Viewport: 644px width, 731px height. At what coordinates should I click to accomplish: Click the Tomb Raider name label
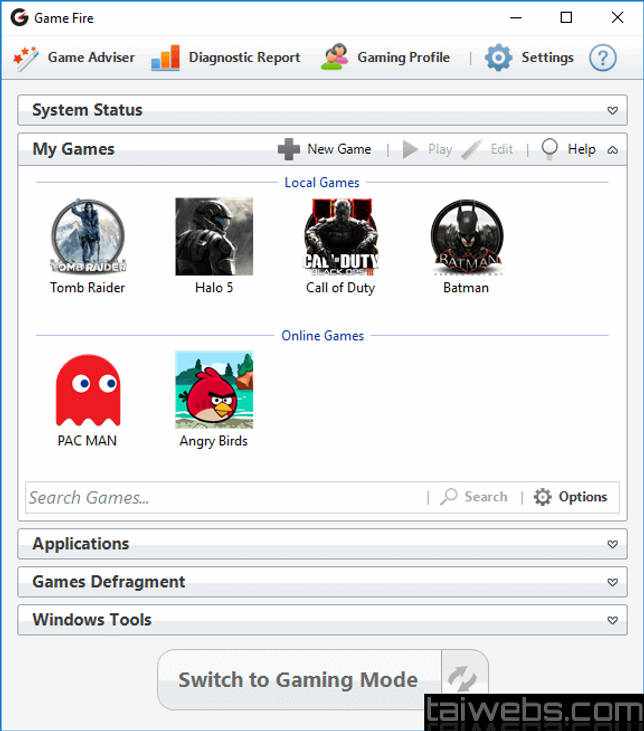point(88,288)
